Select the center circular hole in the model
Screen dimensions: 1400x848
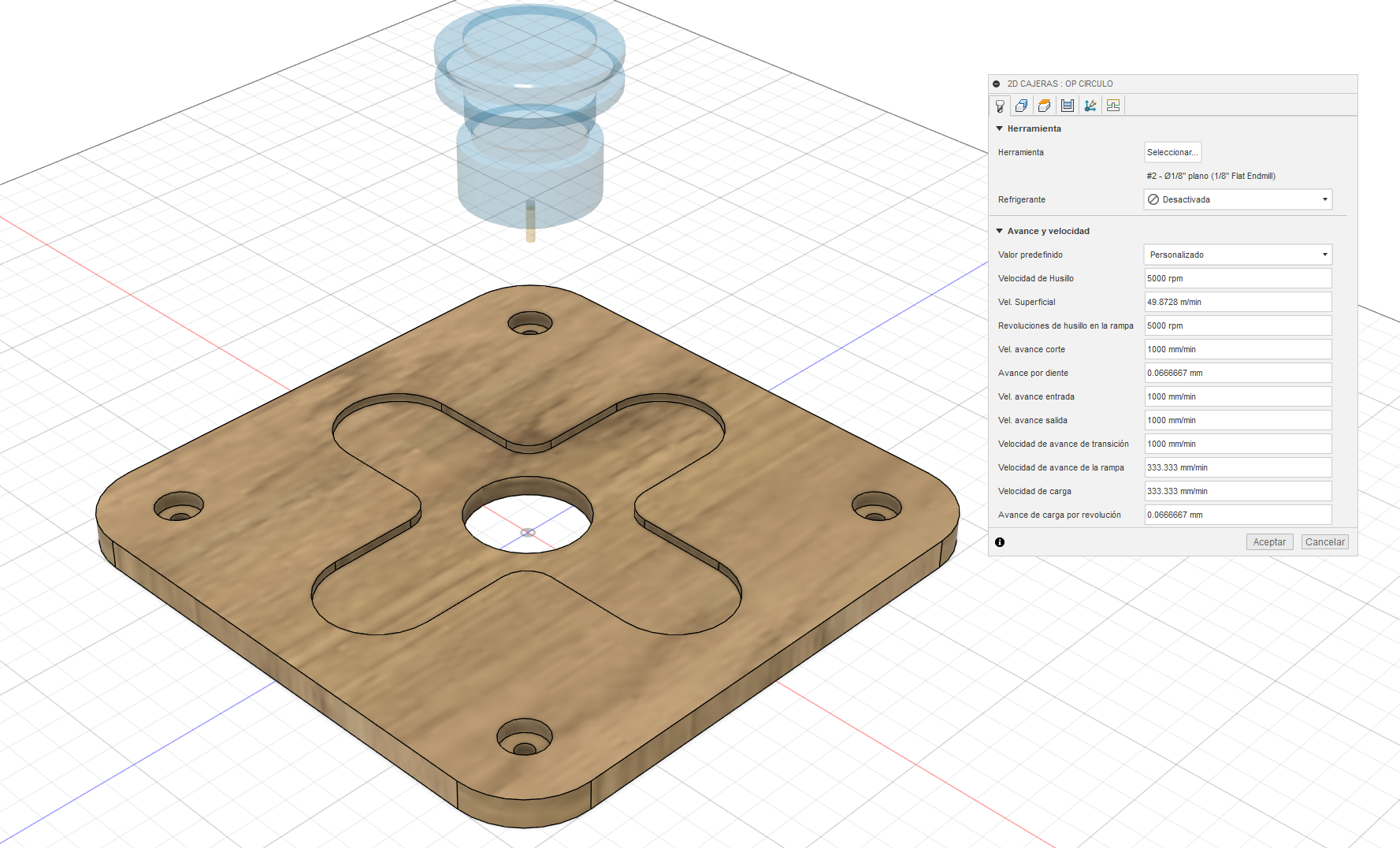coord(528,514)
